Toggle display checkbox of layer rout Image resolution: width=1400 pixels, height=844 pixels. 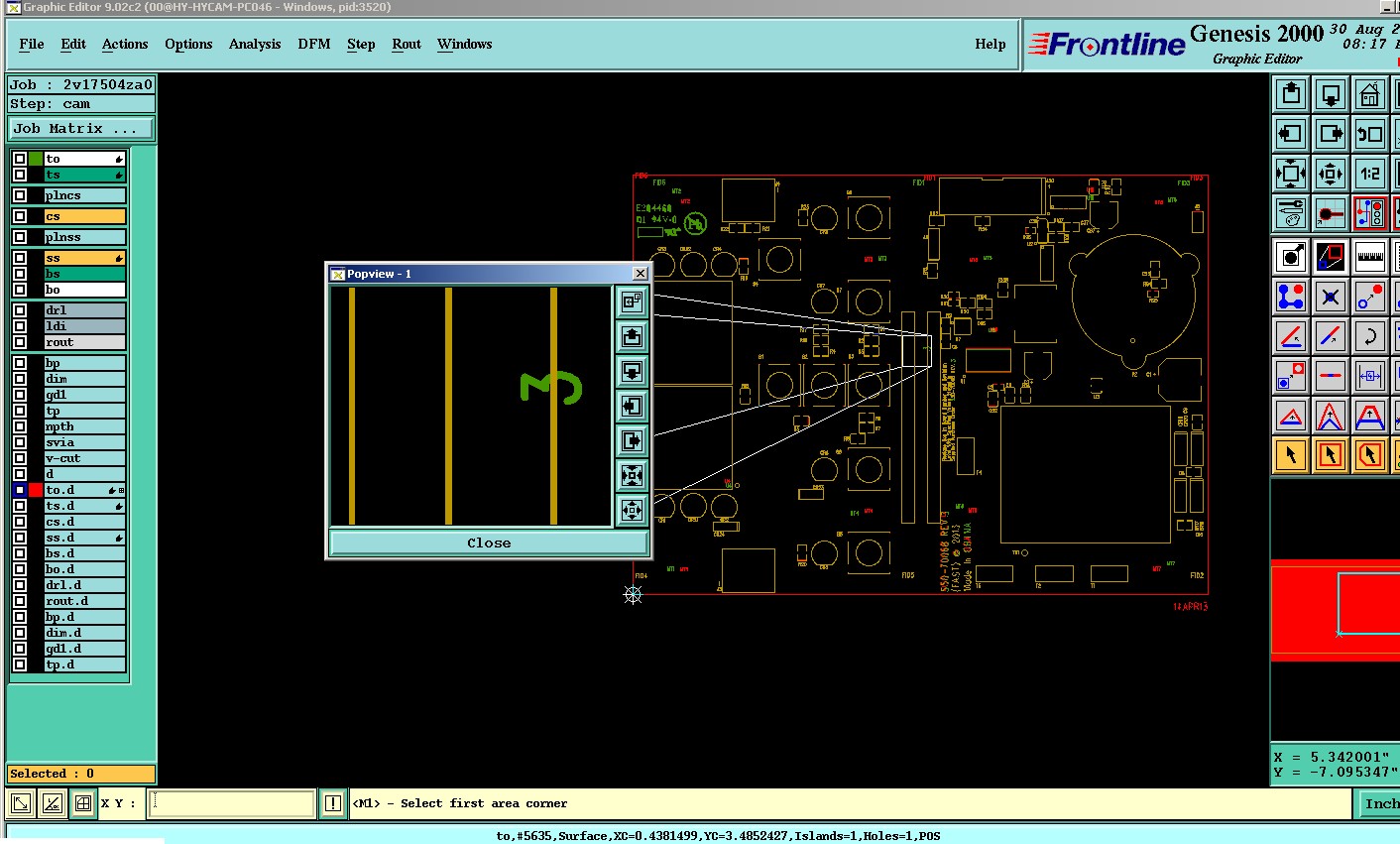(20, 342)
